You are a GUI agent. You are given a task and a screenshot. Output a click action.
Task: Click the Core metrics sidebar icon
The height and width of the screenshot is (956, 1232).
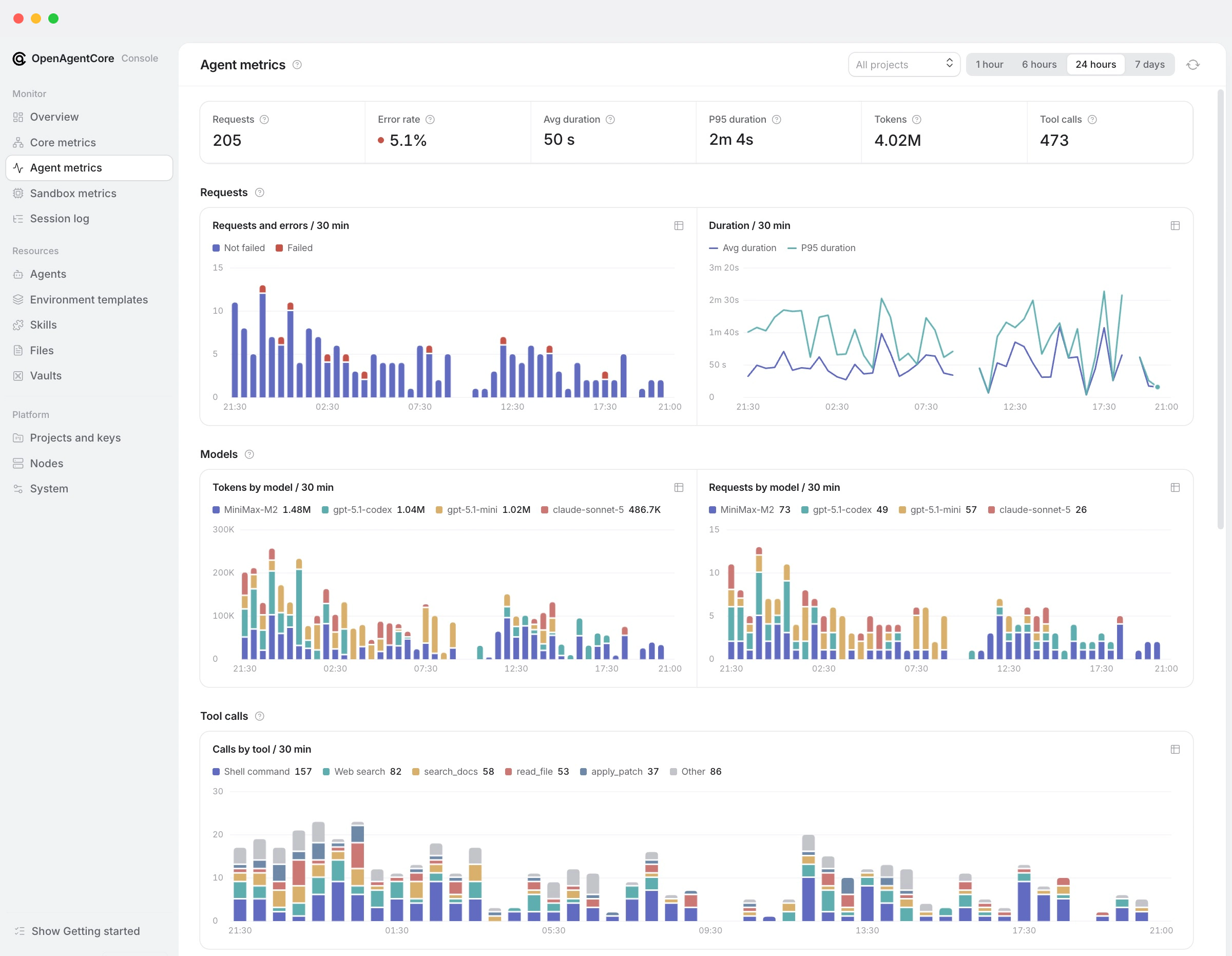18,143
